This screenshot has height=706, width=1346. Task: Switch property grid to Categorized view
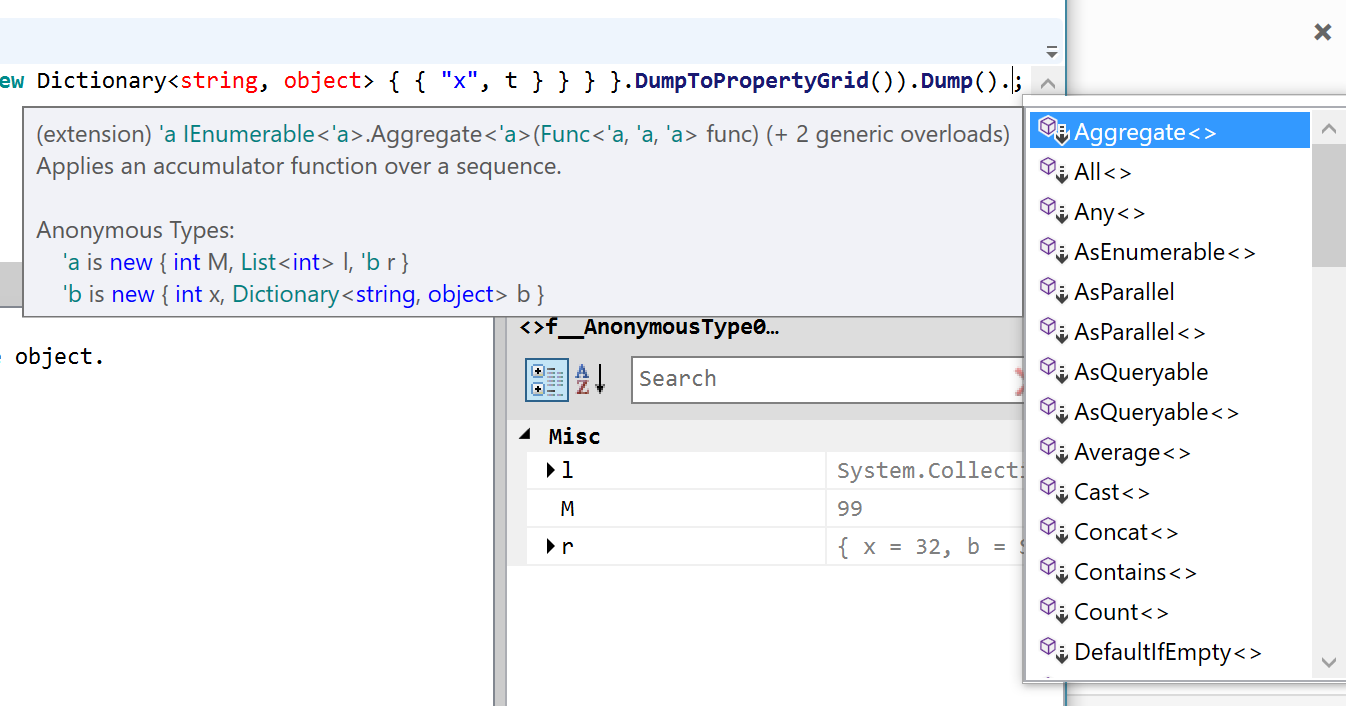[x=547, y=379]
